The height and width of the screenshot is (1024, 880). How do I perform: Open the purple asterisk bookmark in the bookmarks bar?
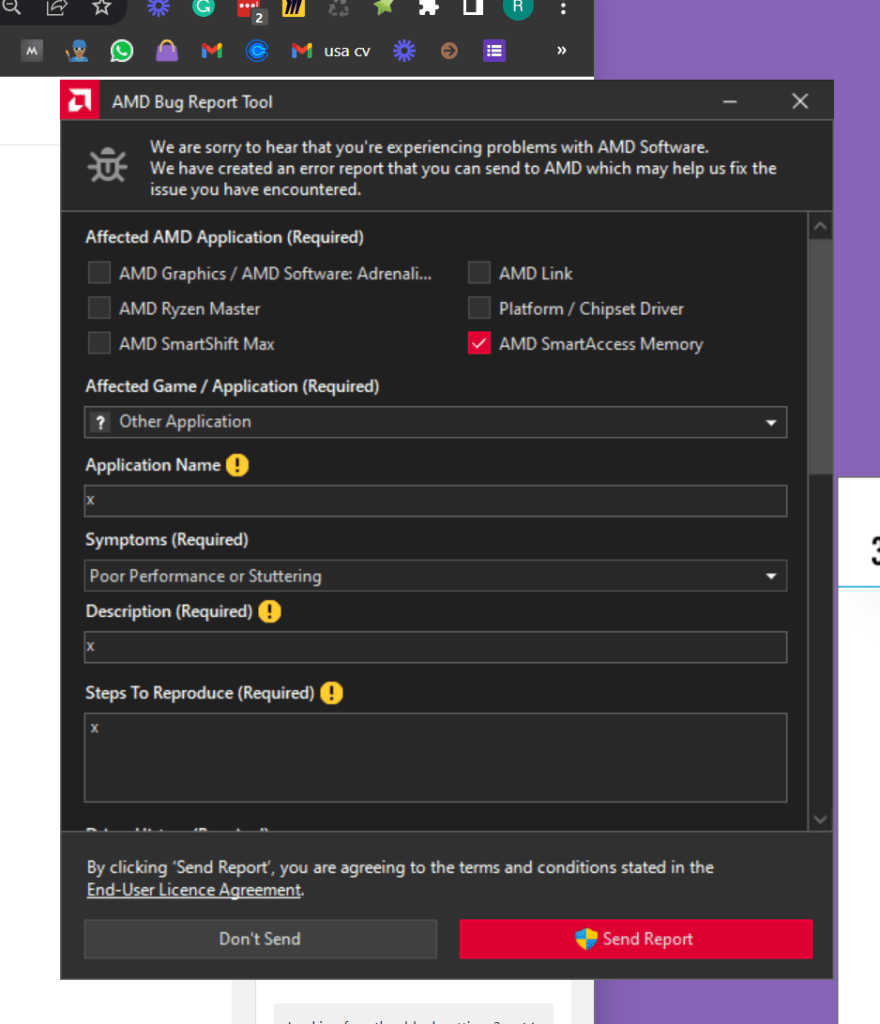tap(404, 50)
